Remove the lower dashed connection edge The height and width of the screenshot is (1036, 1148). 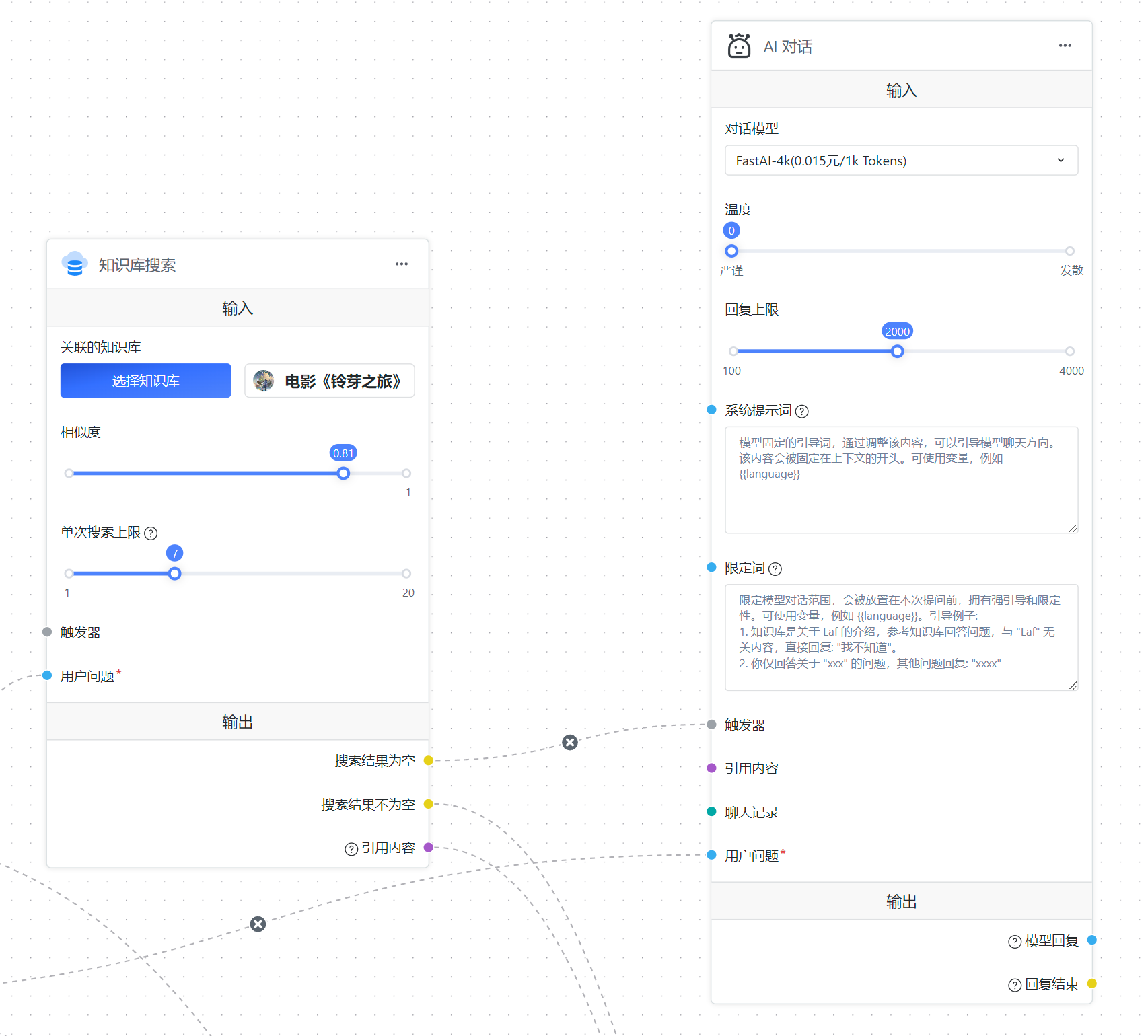pyautogui.click(x=258, y=924)
